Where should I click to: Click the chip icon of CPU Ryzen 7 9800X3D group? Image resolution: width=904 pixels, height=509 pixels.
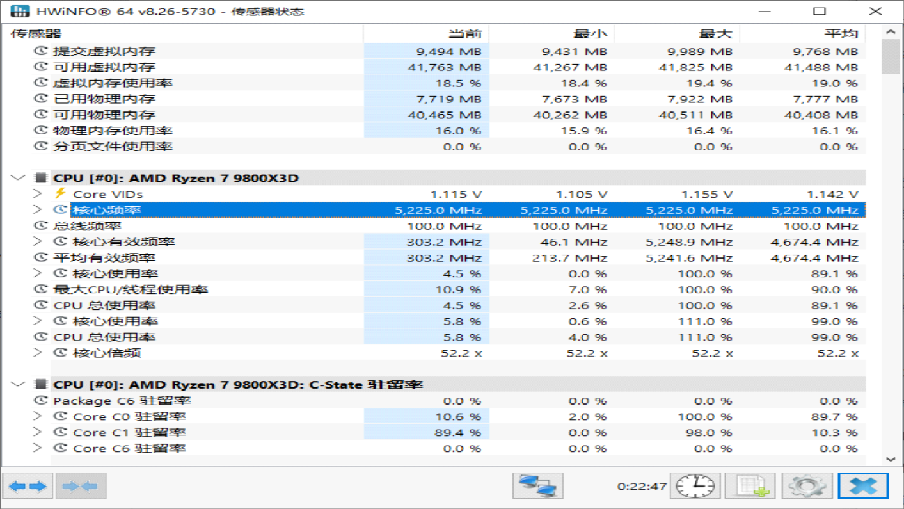[x=40, y=178]
